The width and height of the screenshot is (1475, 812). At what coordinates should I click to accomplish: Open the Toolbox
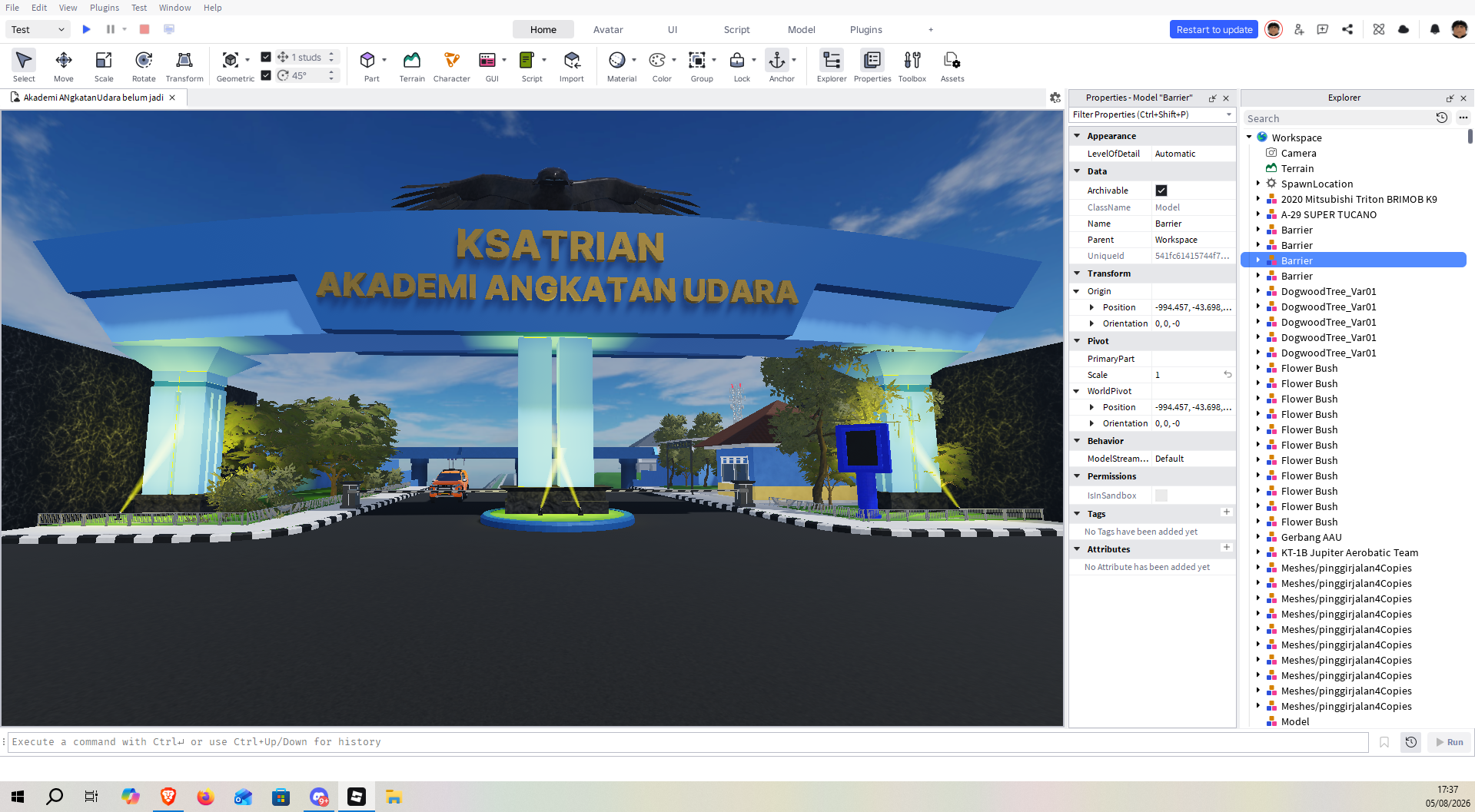(912, 66)
